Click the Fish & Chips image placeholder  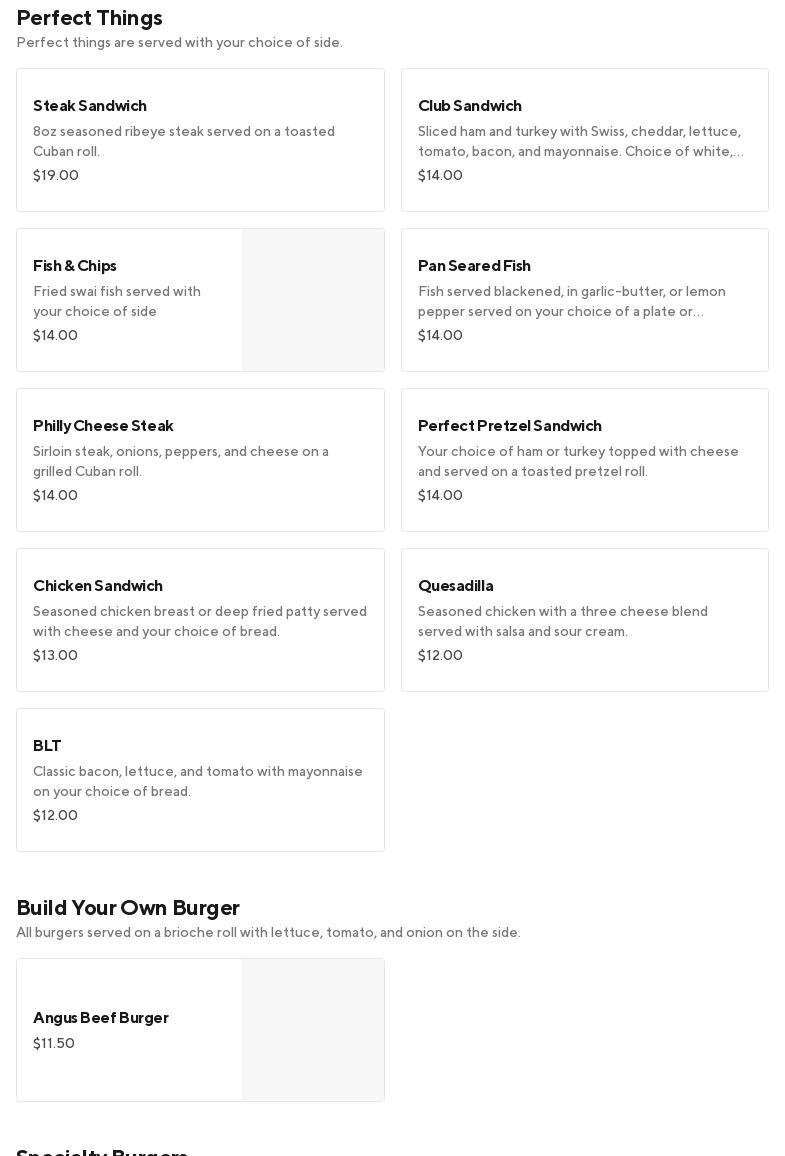[313, 300]
